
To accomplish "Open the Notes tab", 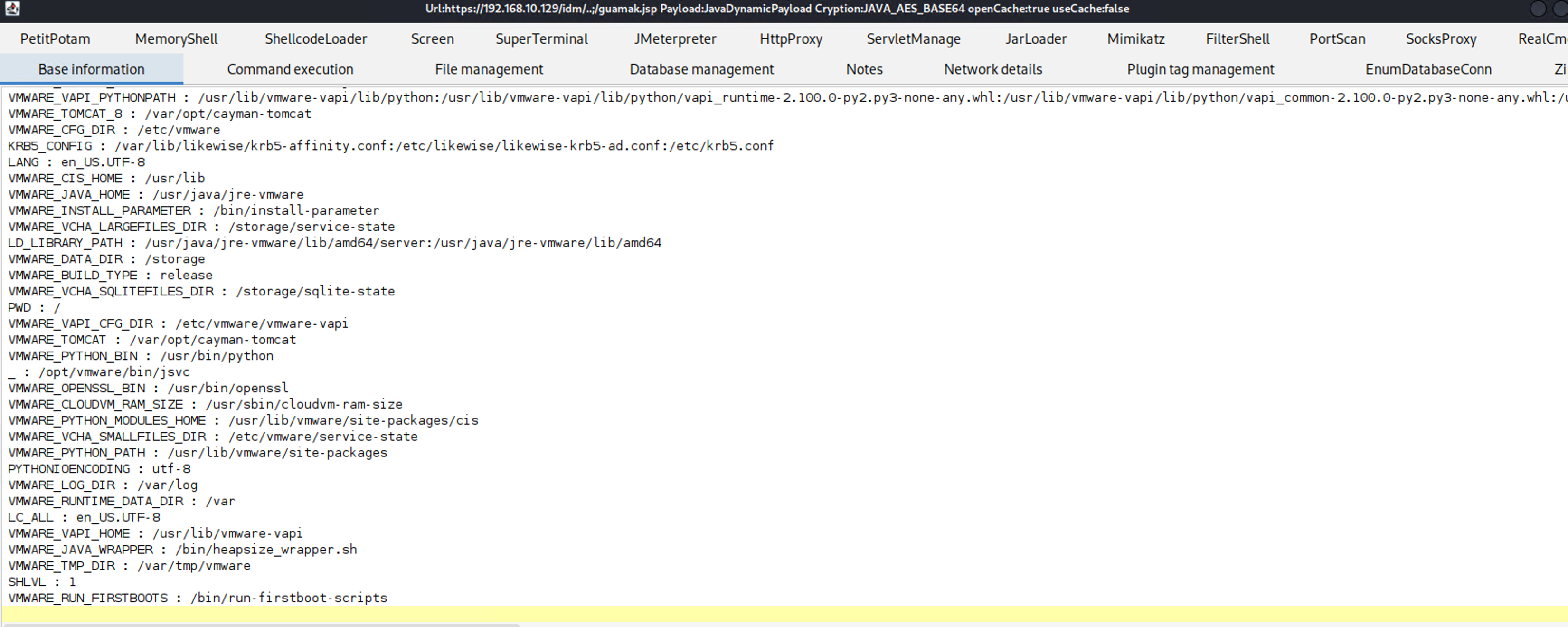I will pyautogui.click(x=864, y=69).
